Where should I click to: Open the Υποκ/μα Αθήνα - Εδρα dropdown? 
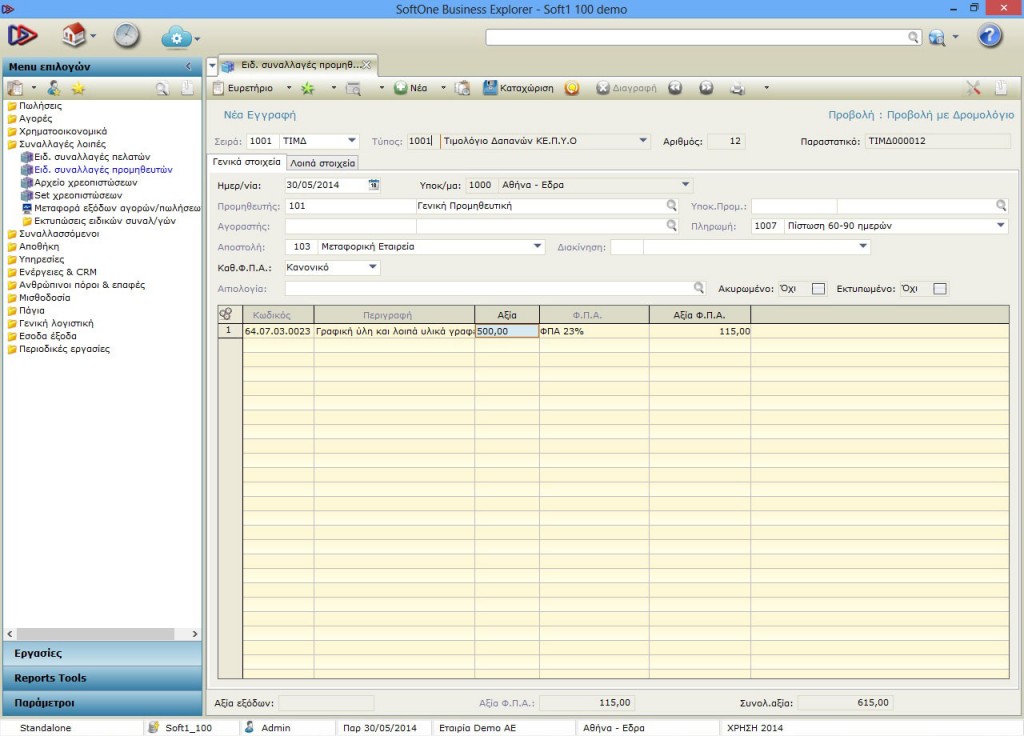point(686,185)
